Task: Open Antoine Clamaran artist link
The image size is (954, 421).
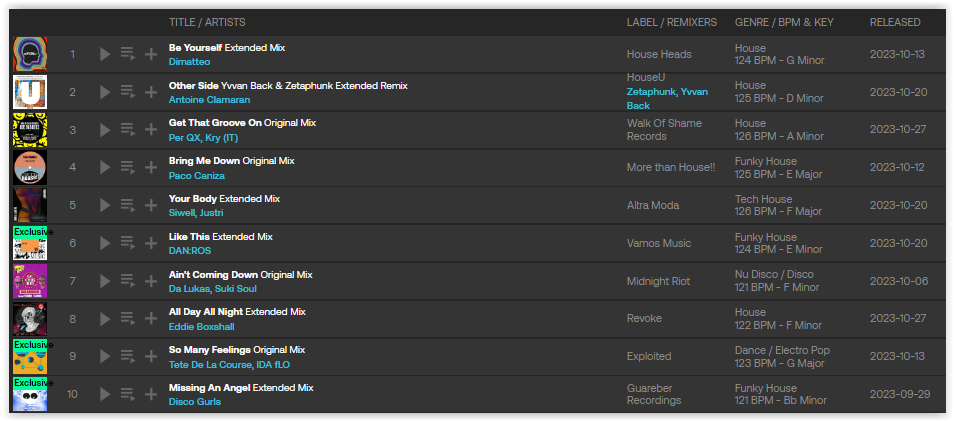Action: click(209, 100)
